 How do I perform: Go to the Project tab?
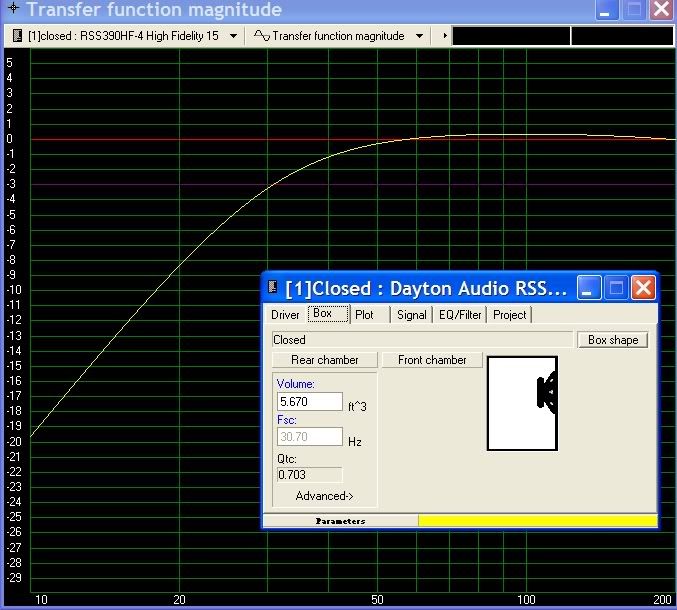(509, 315)
